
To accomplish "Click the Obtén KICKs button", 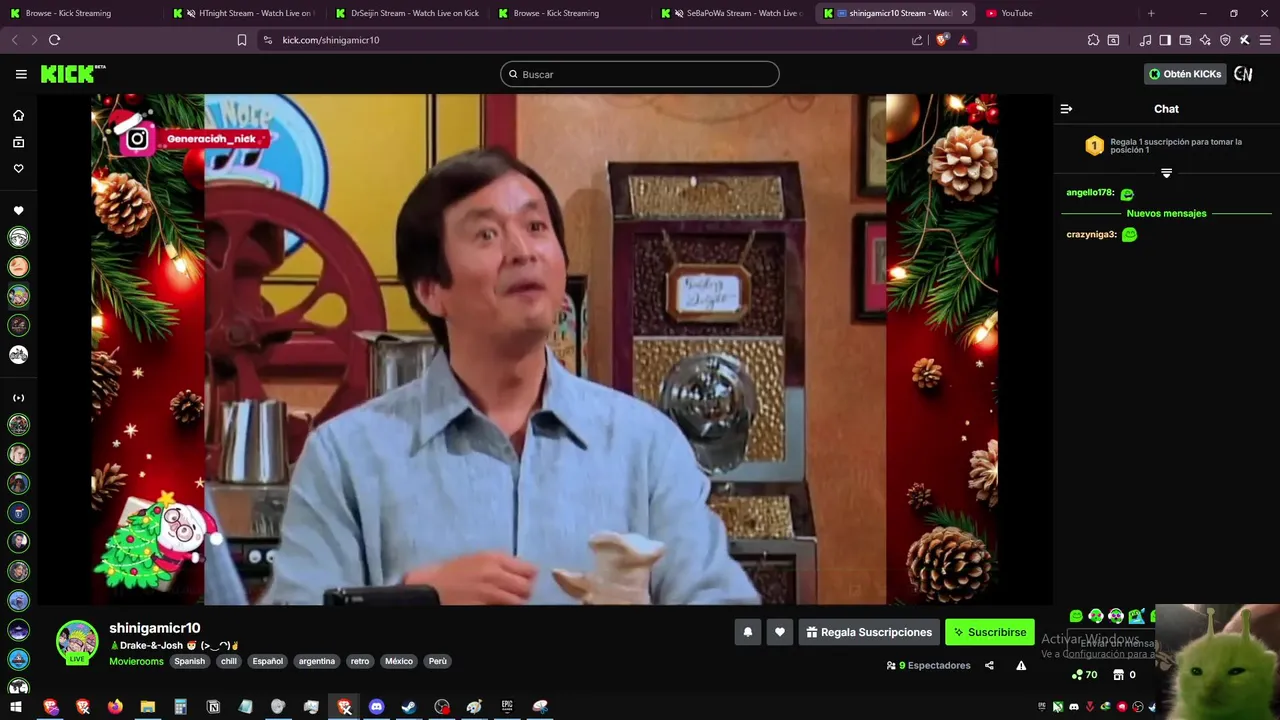I will 1185,74.
